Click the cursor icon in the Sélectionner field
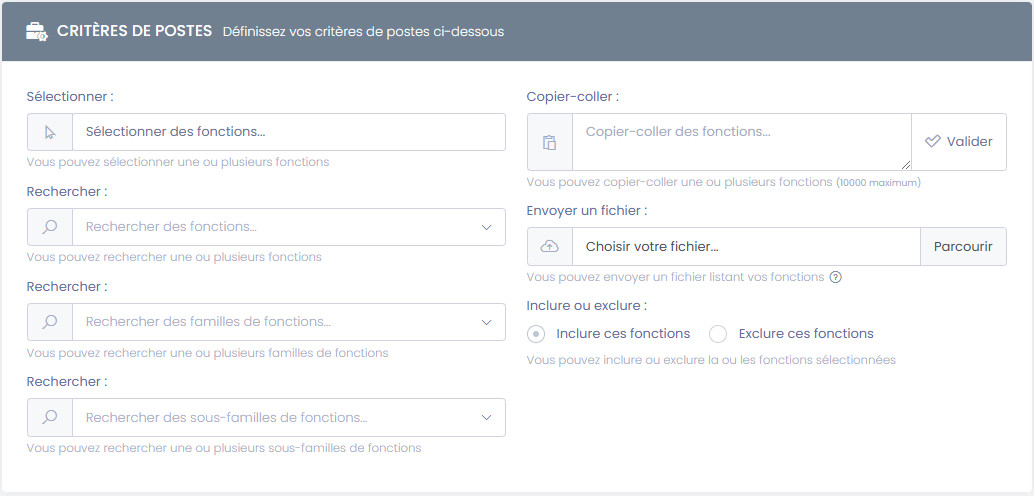The width and height of the screenshot is (1034, 496). pyautogui.click(x=50, y=132)
